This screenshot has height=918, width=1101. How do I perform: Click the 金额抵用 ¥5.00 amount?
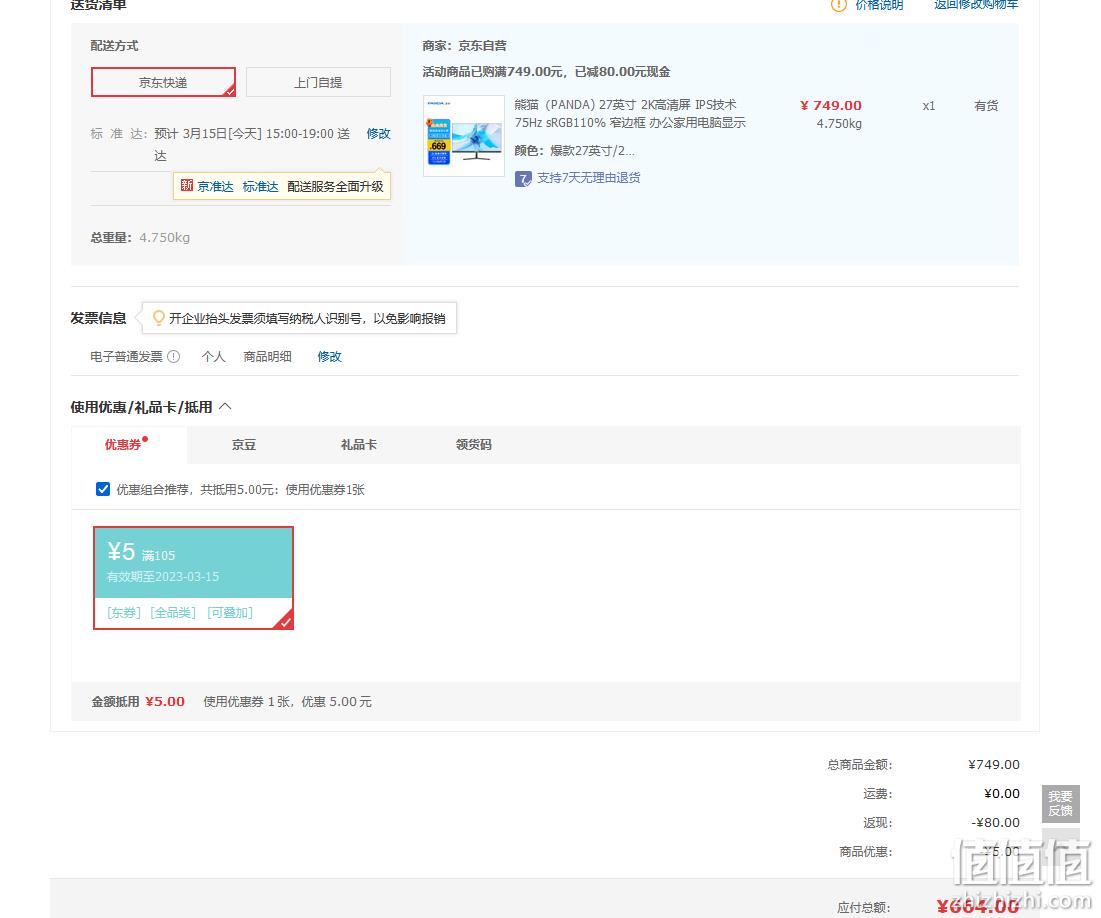pyautogui.click(x=165, y=702)
